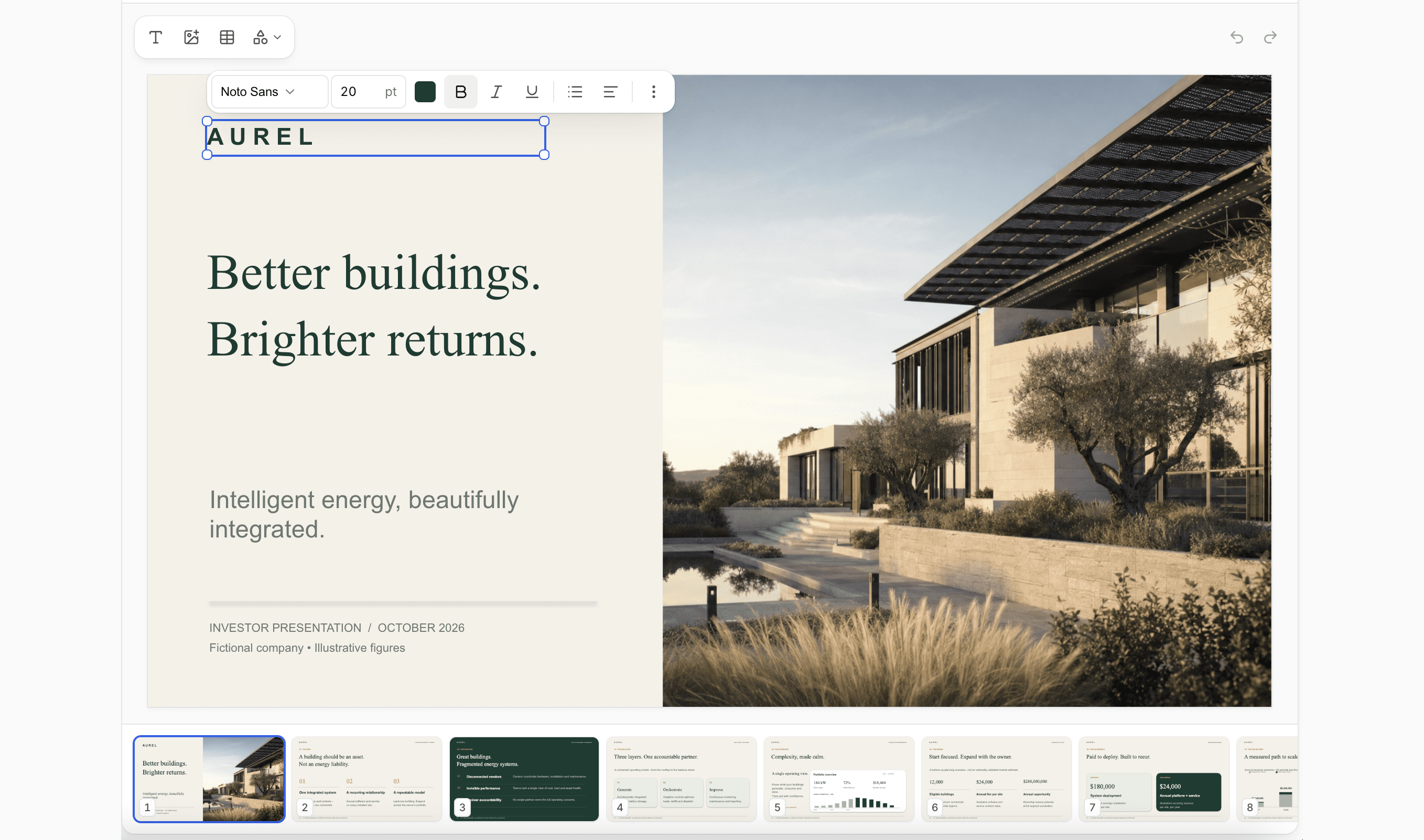Screen dimensions: 1424x840
Task: Open slide 4 'Three layers' thumbnail
Action: pyautogui.click(x=682, y=779)
